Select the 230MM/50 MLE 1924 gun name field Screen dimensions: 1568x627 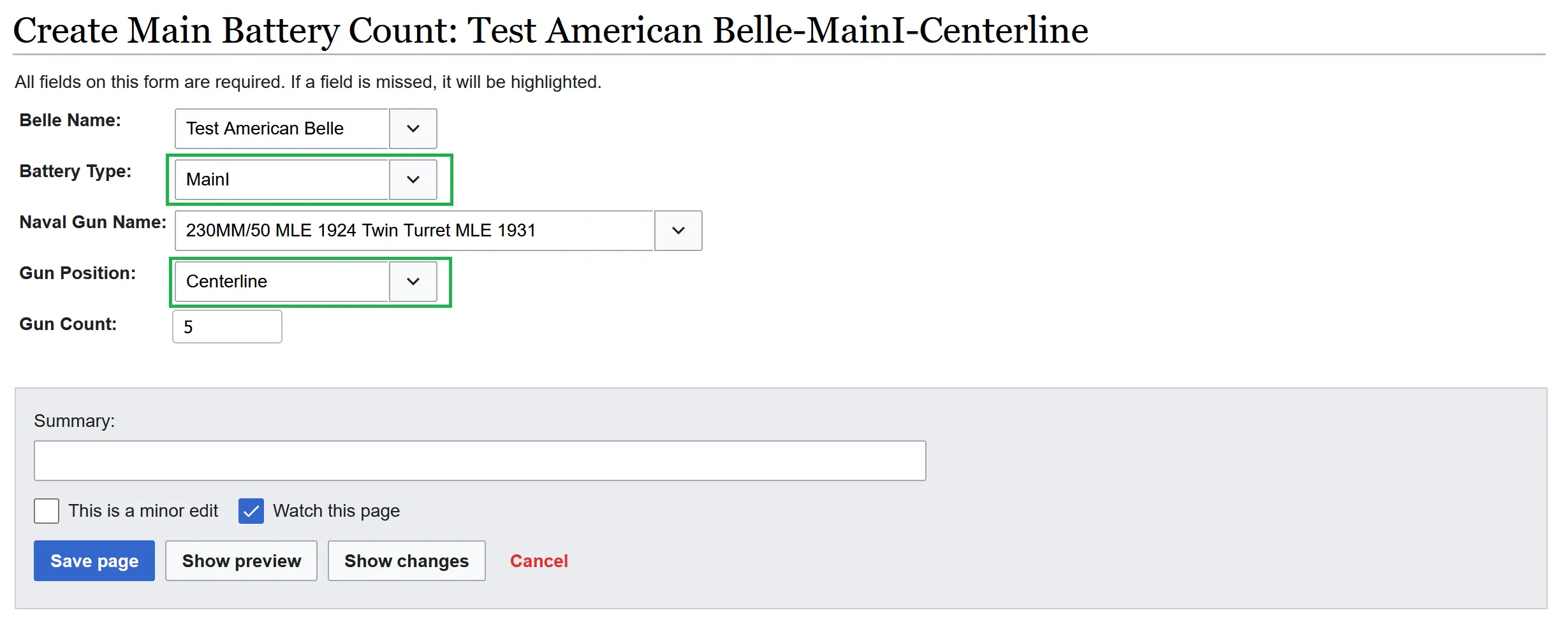[x=414, y=231]
